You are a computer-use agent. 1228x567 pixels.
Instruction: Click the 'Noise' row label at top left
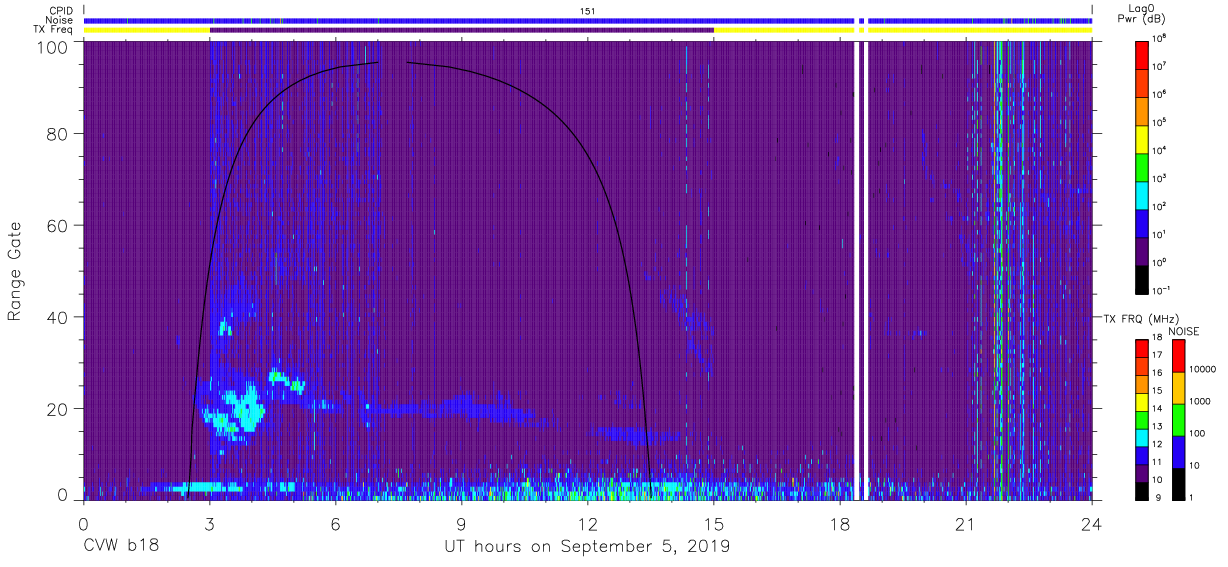tap(61, 20)
